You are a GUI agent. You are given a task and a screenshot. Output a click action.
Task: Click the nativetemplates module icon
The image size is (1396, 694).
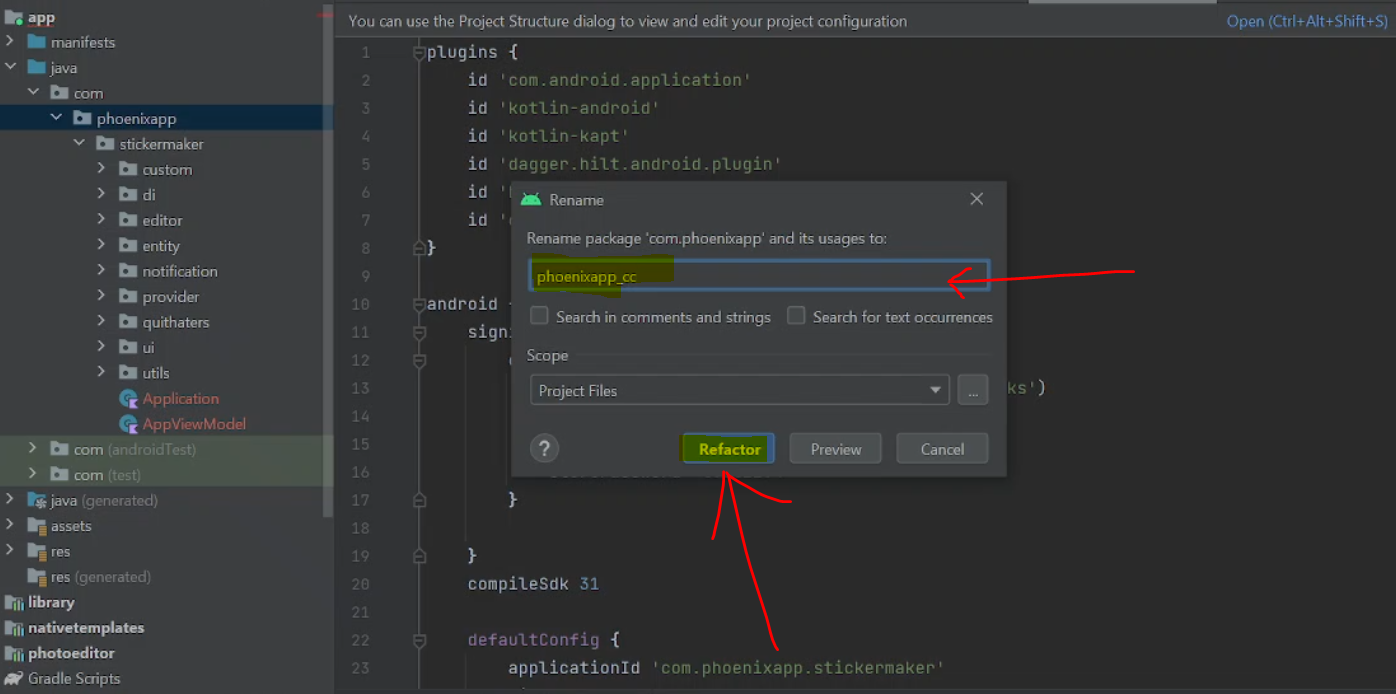tap(14, 628)
